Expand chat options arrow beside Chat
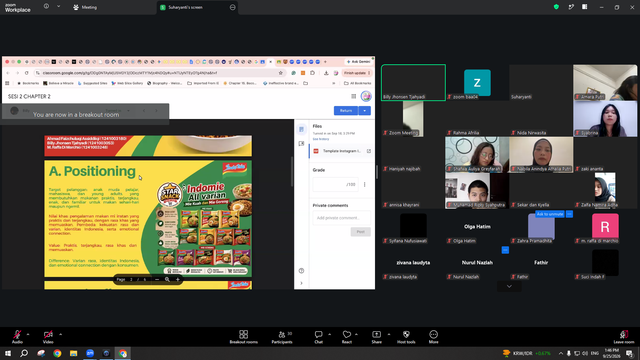This screenshot has width=640, height=360. pos(329,334)
